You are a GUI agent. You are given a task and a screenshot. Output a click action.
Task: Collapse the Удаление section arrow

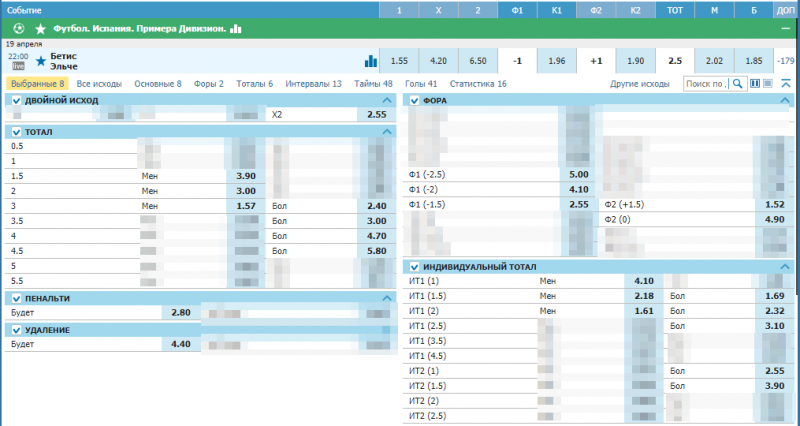(x=387, y=329)
